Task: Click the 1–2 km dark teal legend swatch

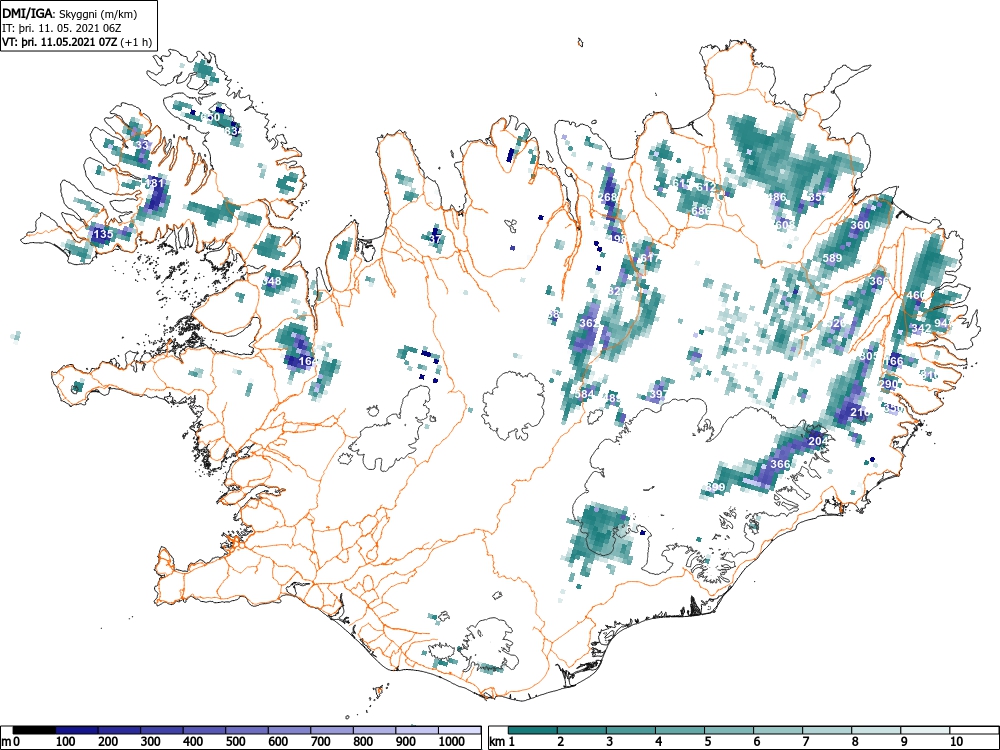Action: click(533, 730)
